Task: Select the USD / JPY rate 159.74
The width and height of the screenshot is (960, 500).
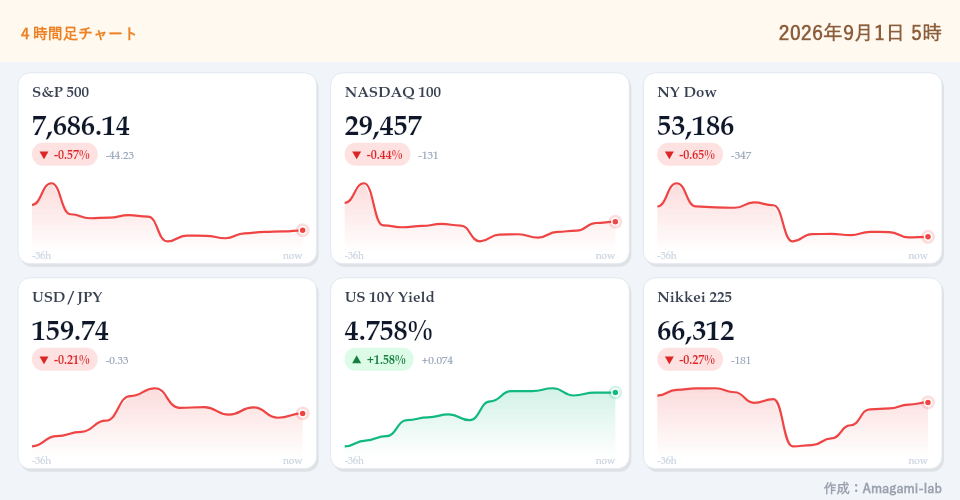Action: tap(70, 331)
